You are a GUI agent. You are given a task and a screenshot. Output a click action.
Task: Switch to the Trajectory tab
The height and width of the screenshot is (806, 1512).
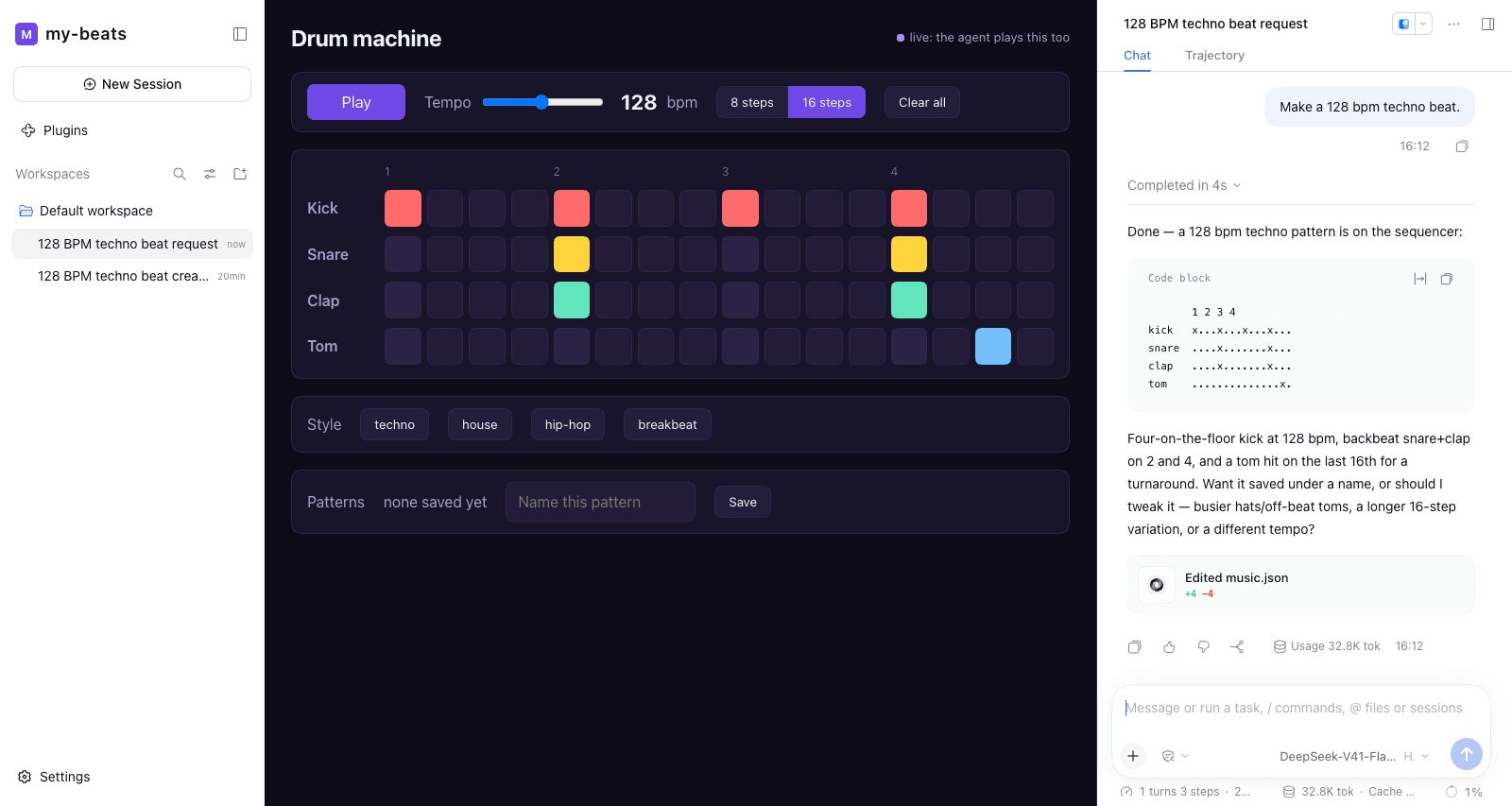coord(1214,56)
